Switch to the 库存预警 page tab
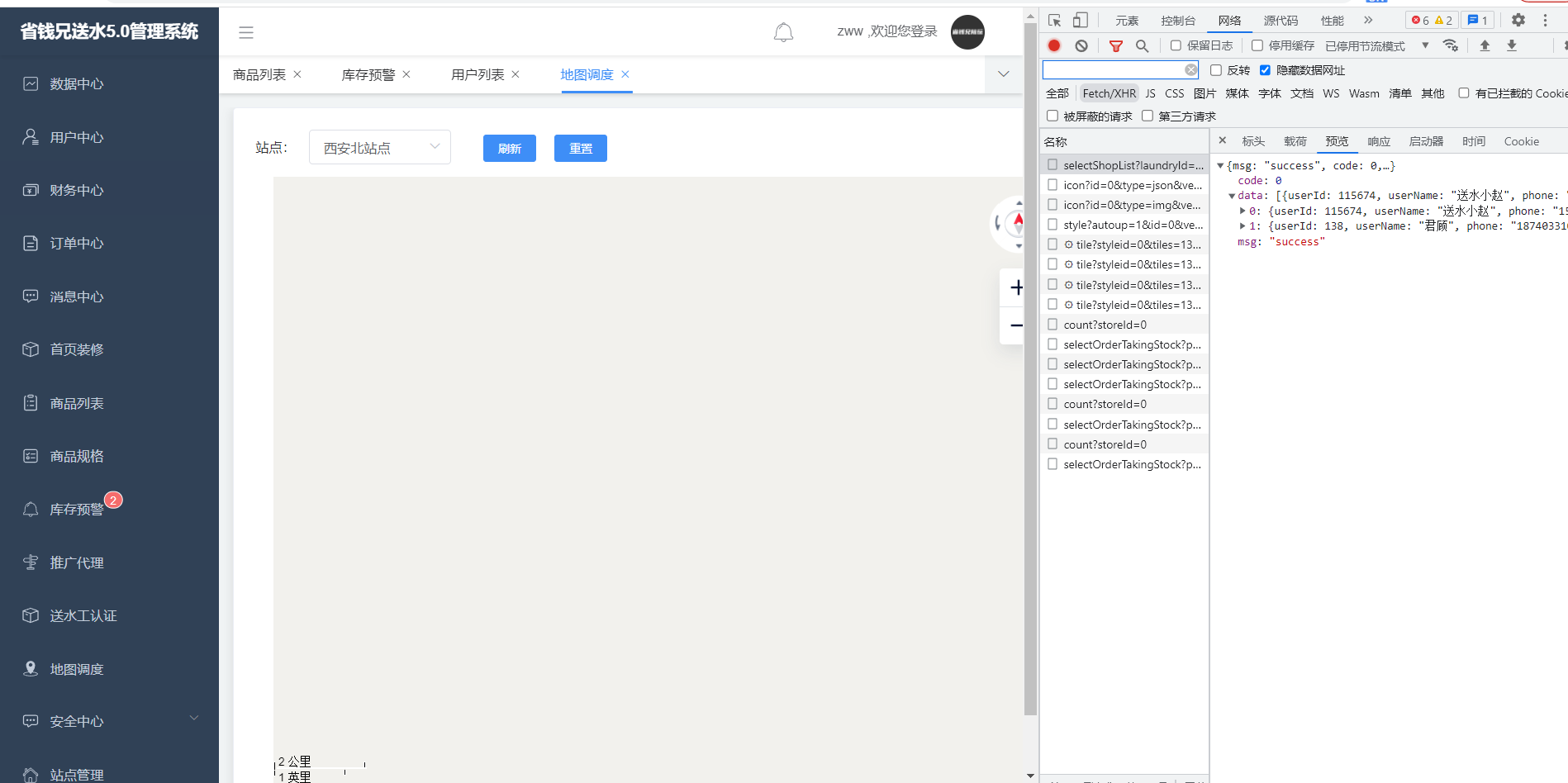Viewport: 1568px width, 783px height. 368,74
